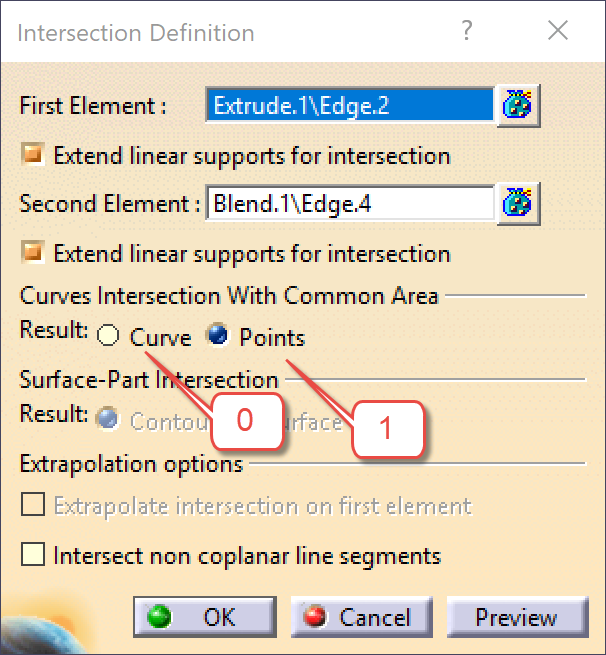Click the Intersection Definition title bar
The height and width of the screenshot is (655, 606).
[230, 32]
